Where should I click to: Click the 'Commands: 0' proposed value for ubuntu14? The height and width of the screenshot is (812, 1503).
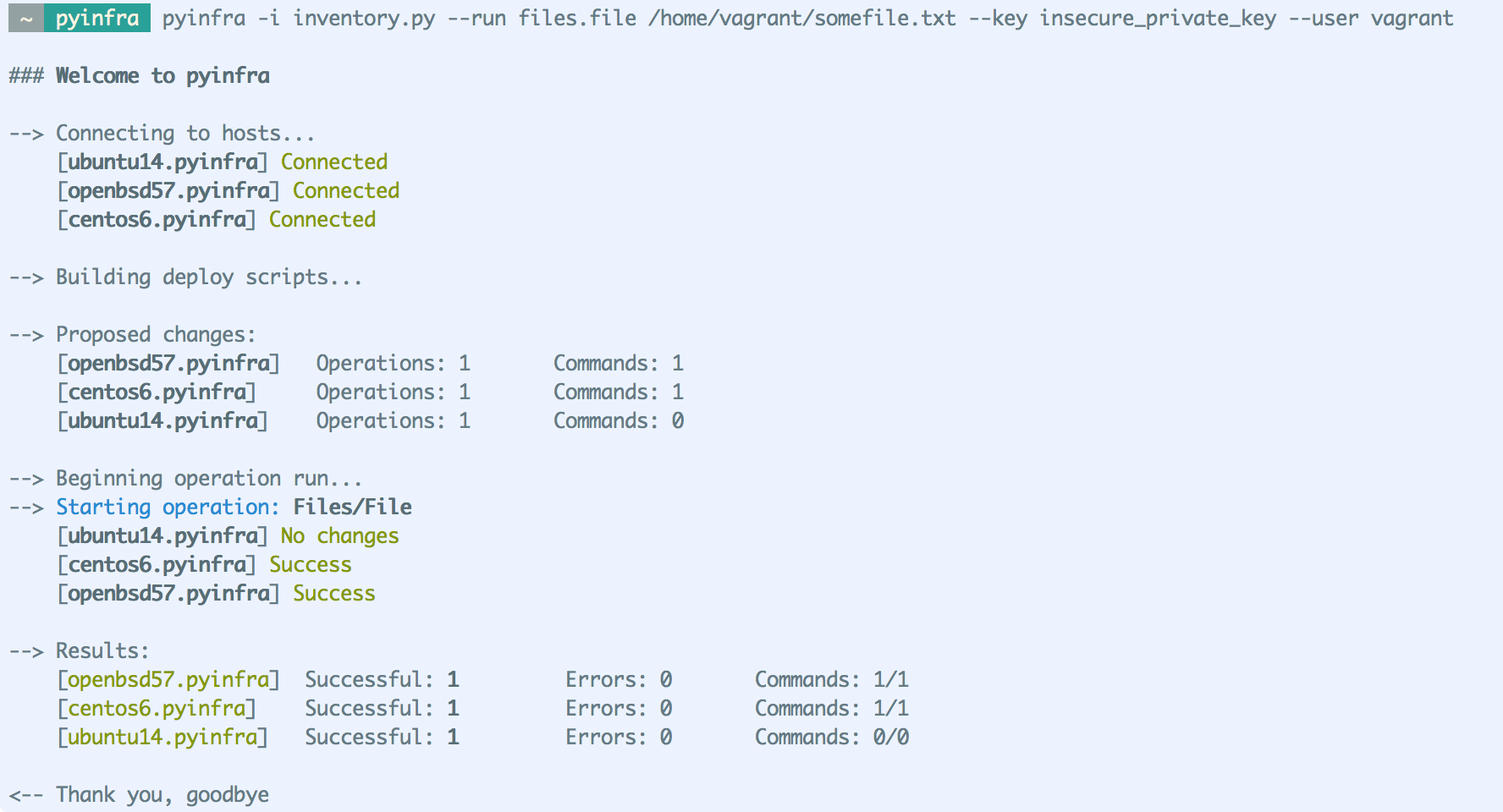pos(619,420)
